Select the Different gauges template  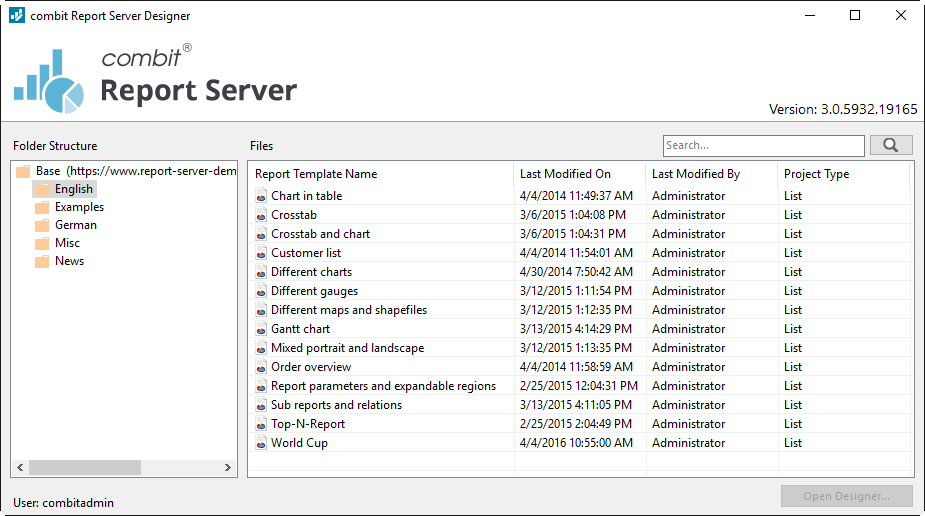314,291
